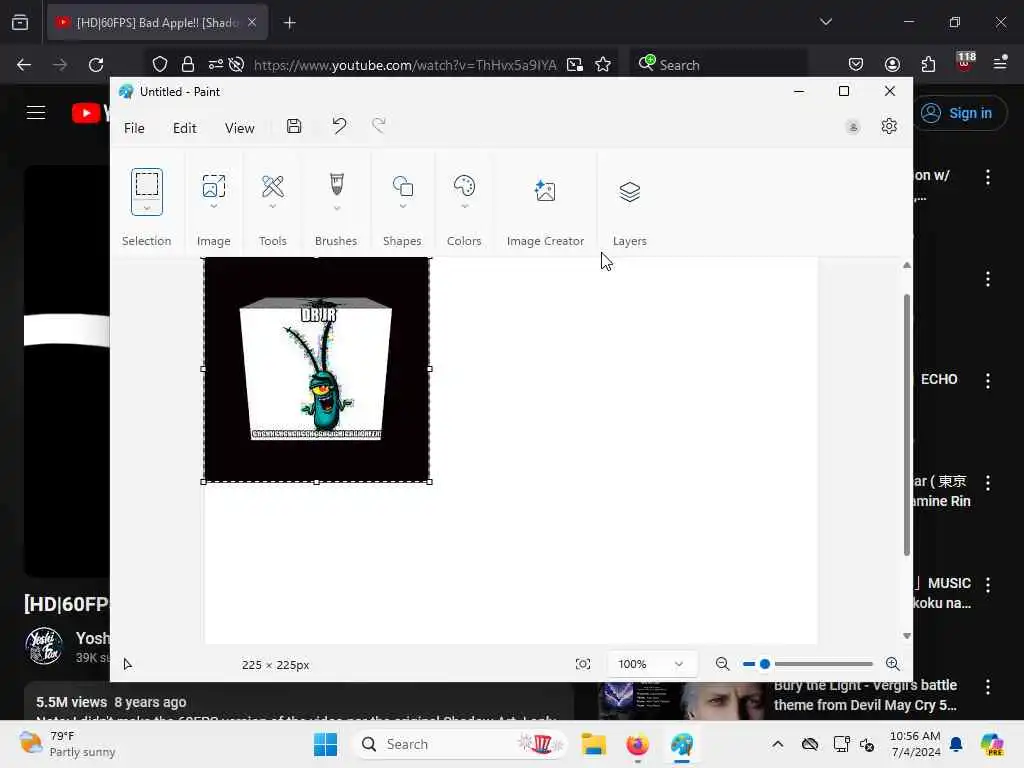
Task: Zoom out of the Paint canvas
Action: pyautogui.click(x=722, y=664)
